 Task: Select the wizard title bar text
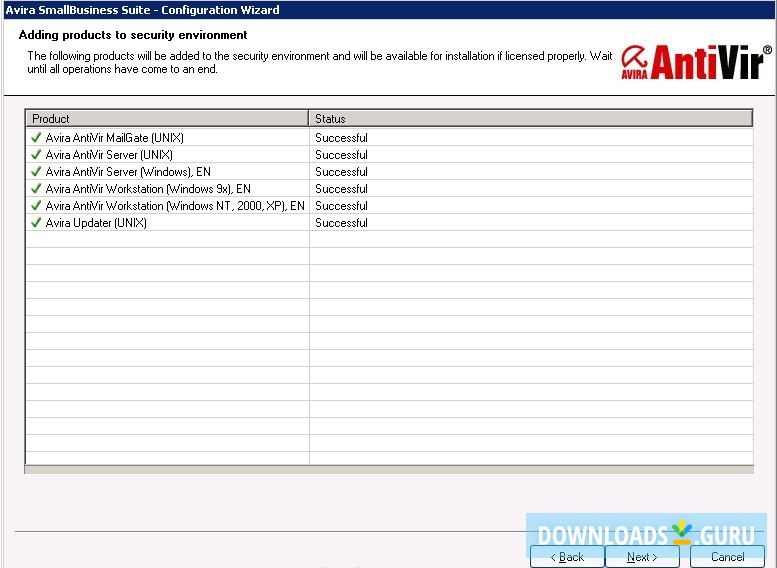143,10
